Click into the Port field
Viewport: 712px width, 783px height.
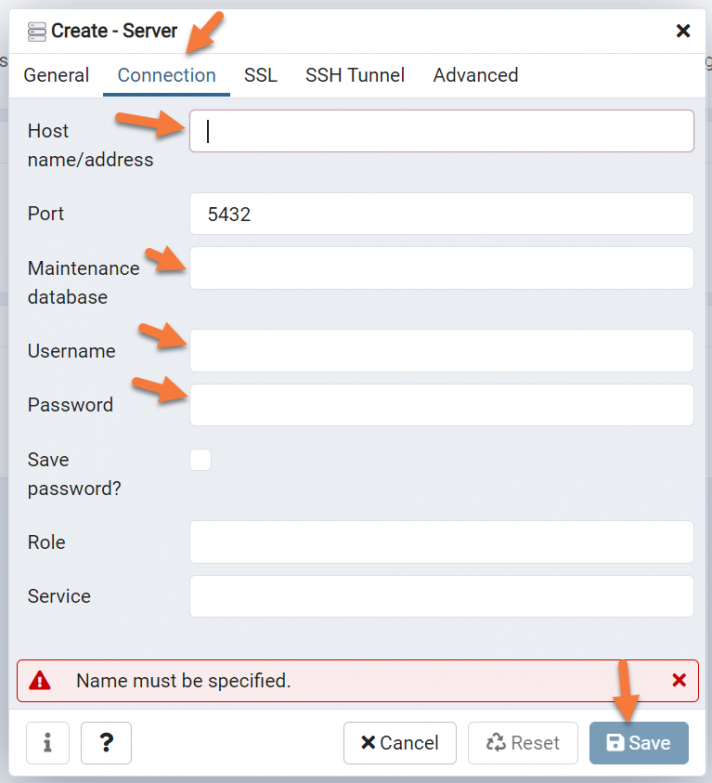[441, 214]
